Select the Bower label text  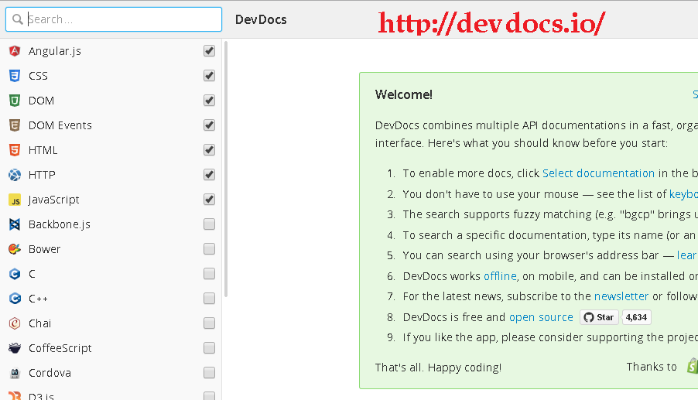point(45,249)
